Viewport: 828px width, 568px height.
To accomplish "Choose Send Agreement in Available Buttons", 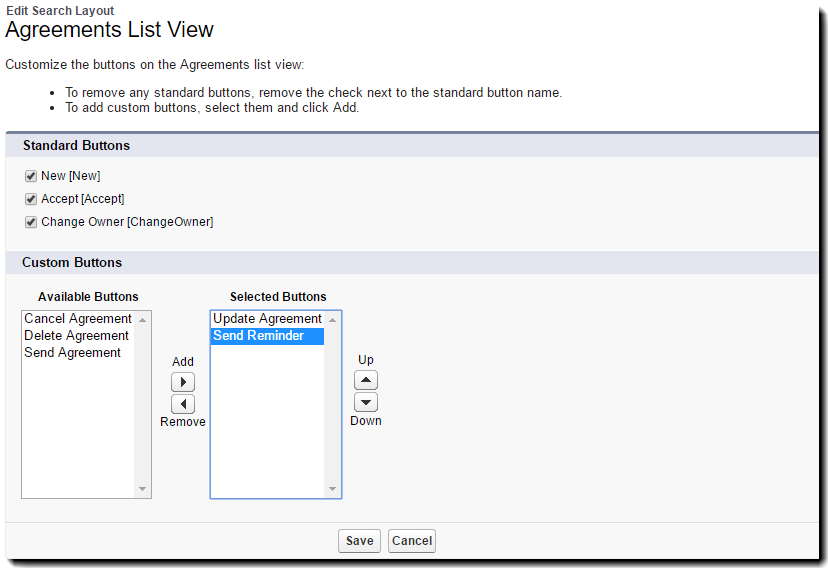I will pyautogui.click(x=73, y=353).
